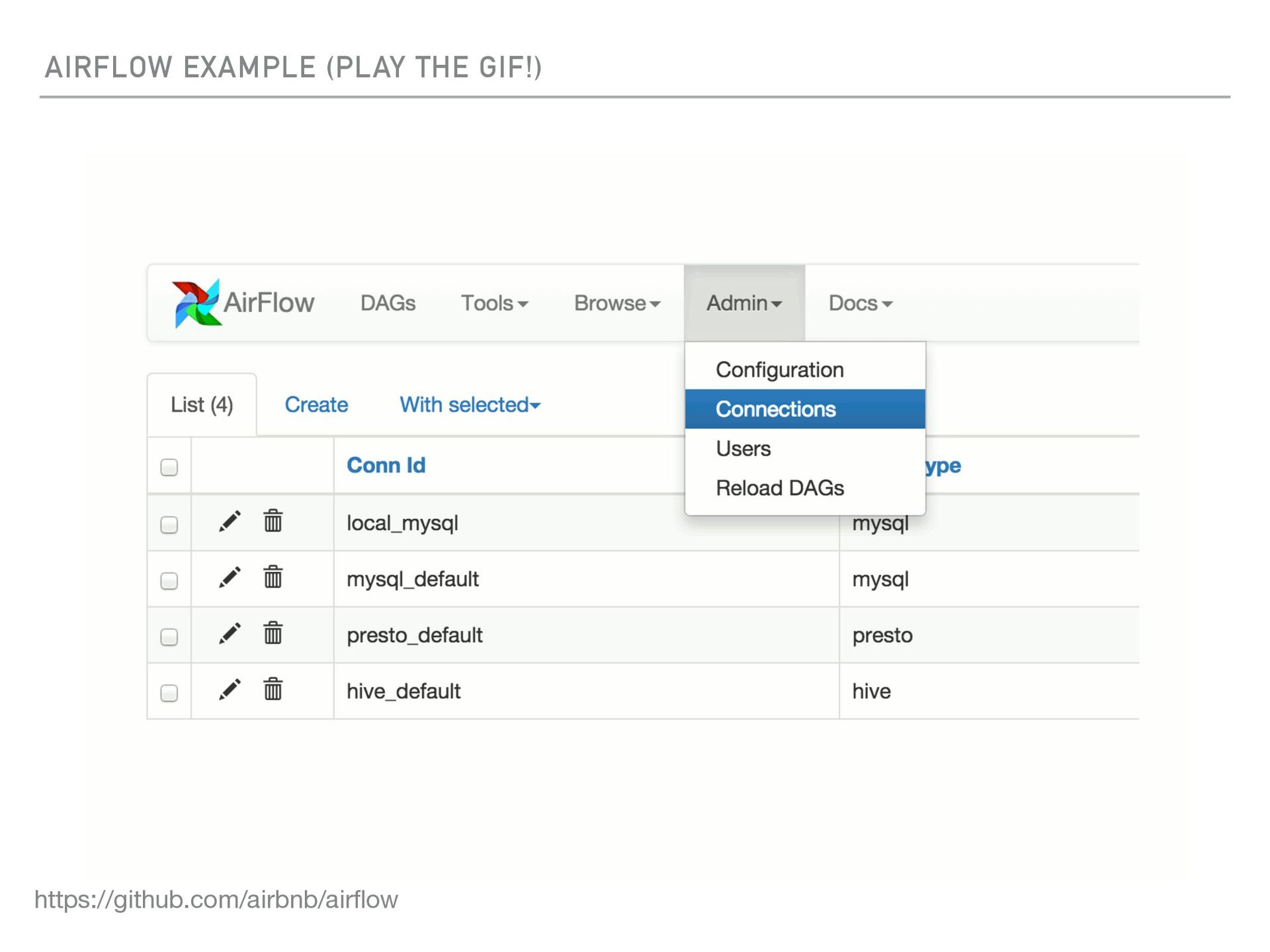Screen dimensions: 1270x952
Task: Tick the hive_default row checkbox
Action: click(169, 693)
